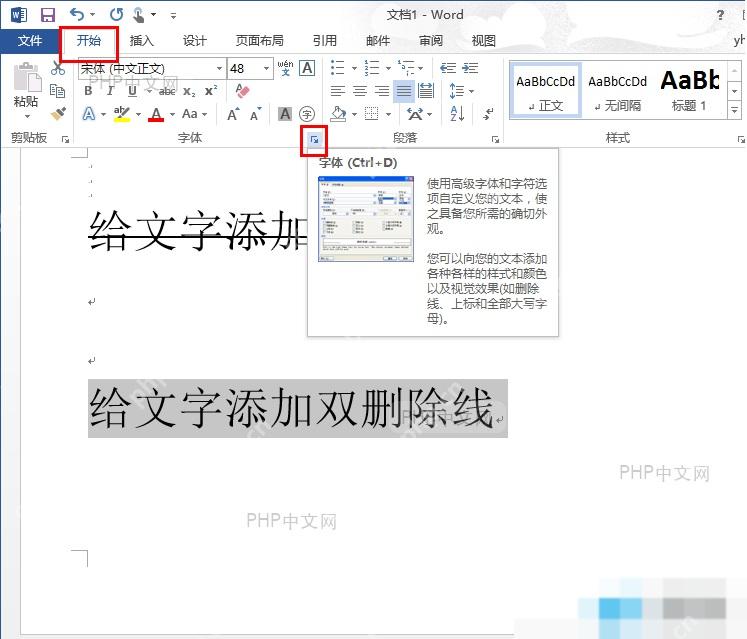Screen dimensions: 747x639
Task: Switch to 审阅 Review tab
Action: pos(431,41)
